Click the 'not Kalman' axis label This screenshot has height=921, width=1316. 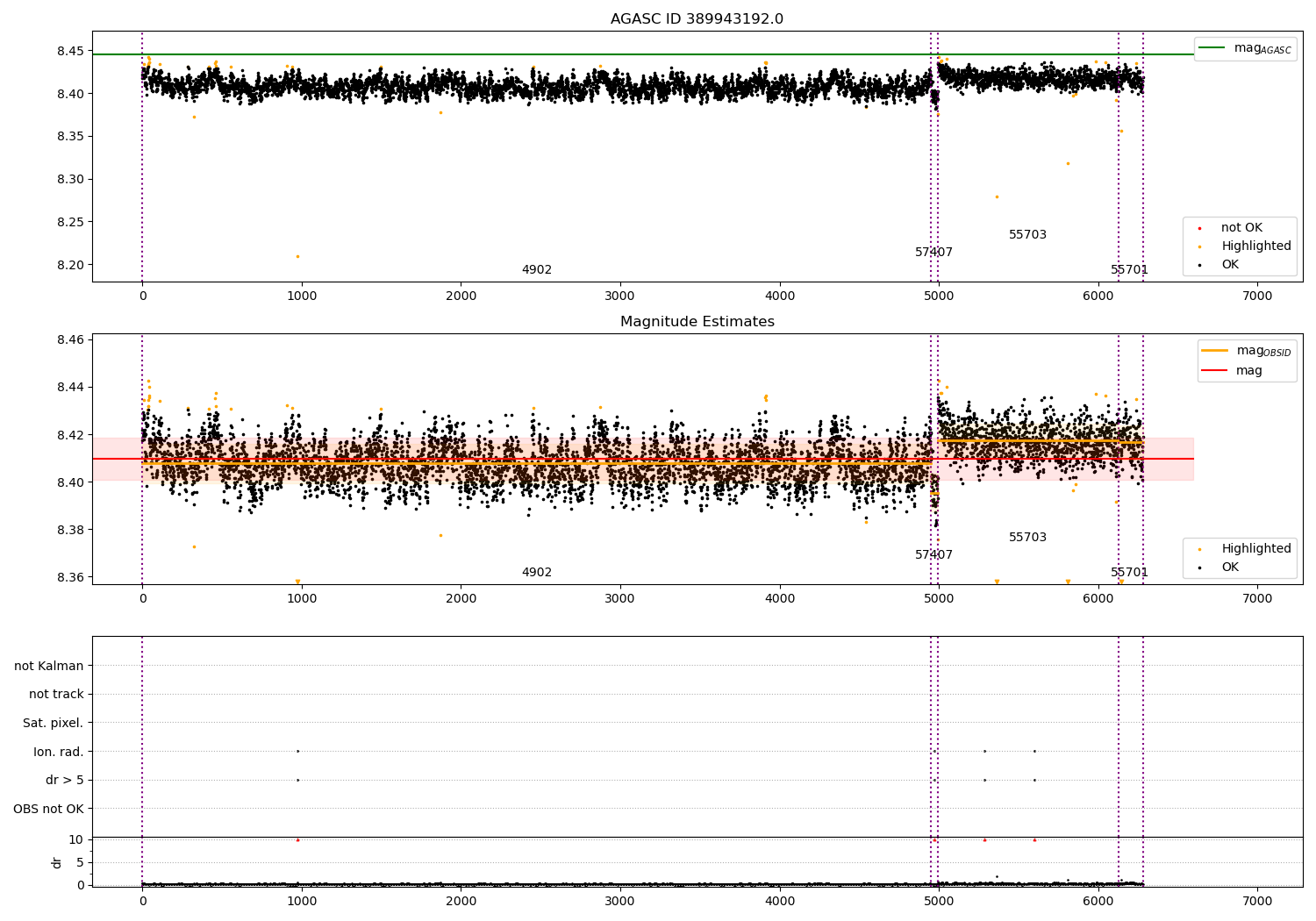point(49,666)
